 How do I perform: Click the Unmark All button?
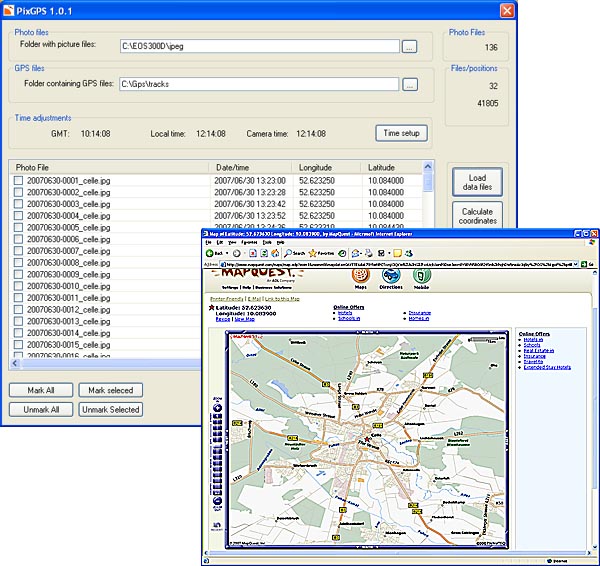[41, 409]
